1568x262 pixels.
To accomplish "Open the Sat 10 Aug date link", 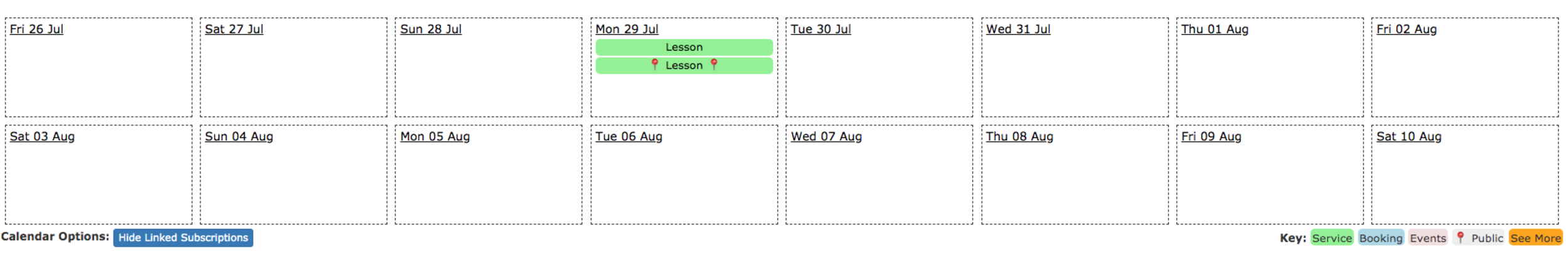I will [x=1409, y=136].
